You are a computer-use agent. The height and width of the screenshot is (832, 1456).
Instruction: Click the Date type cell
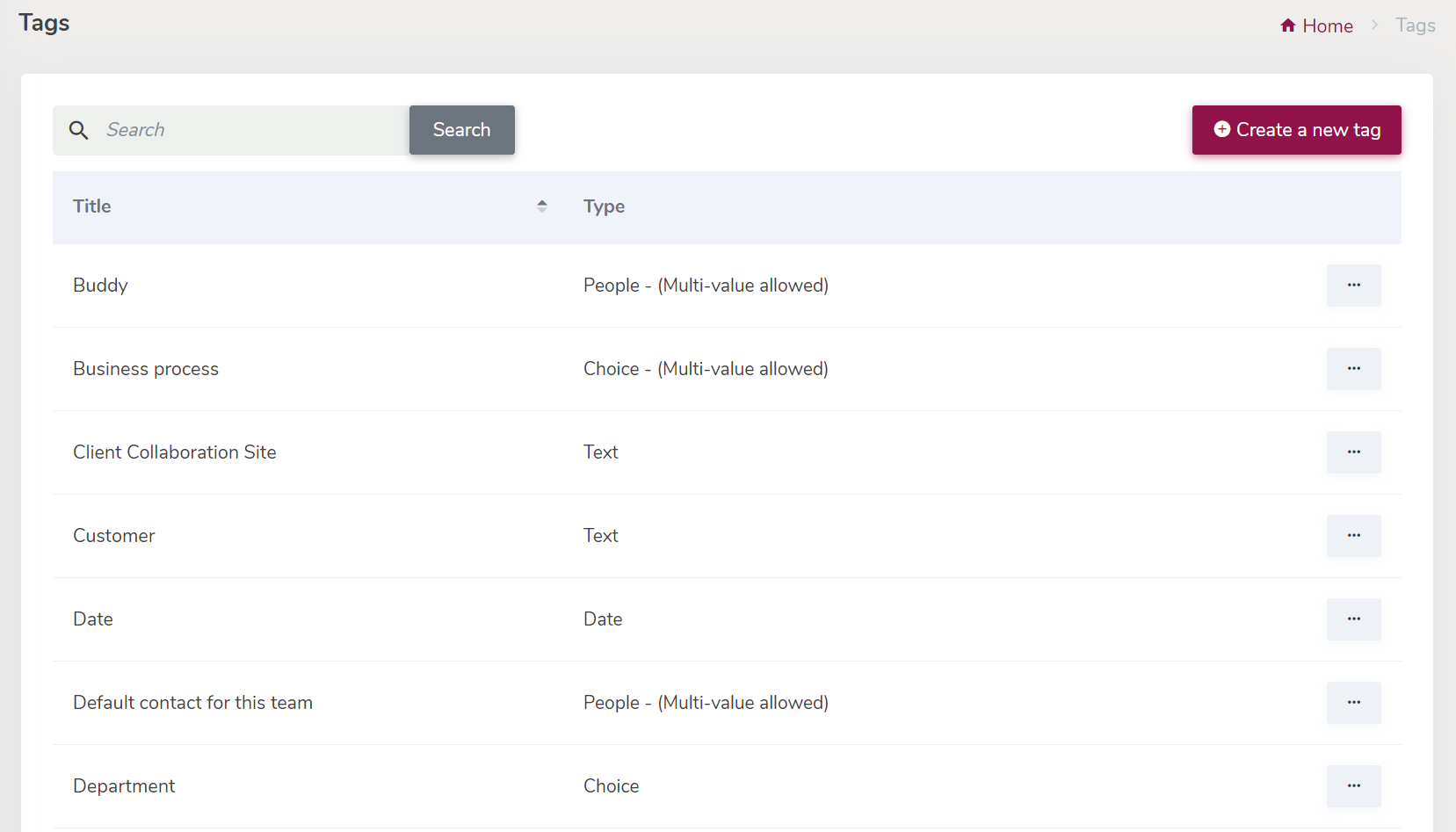[603, 619]
